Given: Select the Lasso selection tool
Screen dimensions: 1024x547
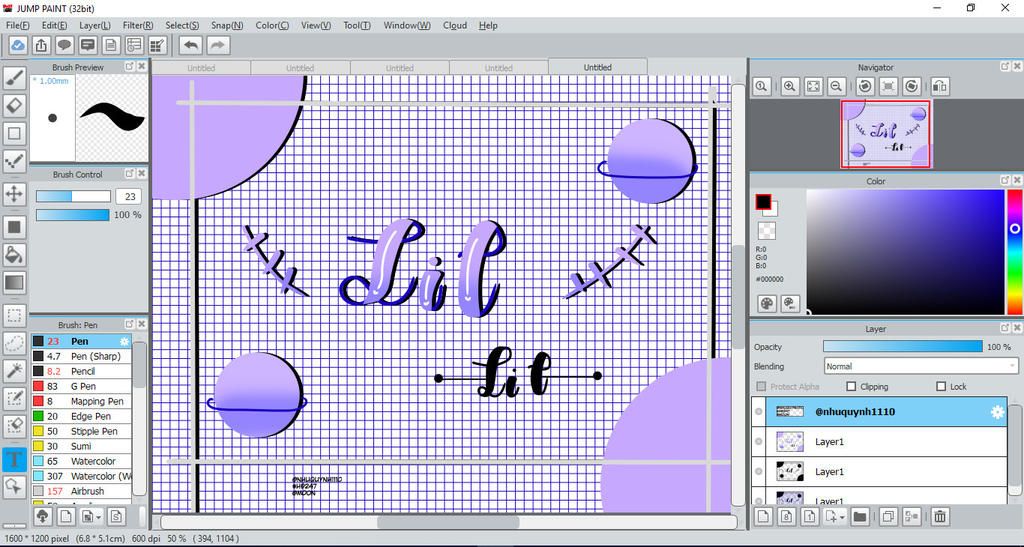Looking at the screenshot, I should (14, 343).
